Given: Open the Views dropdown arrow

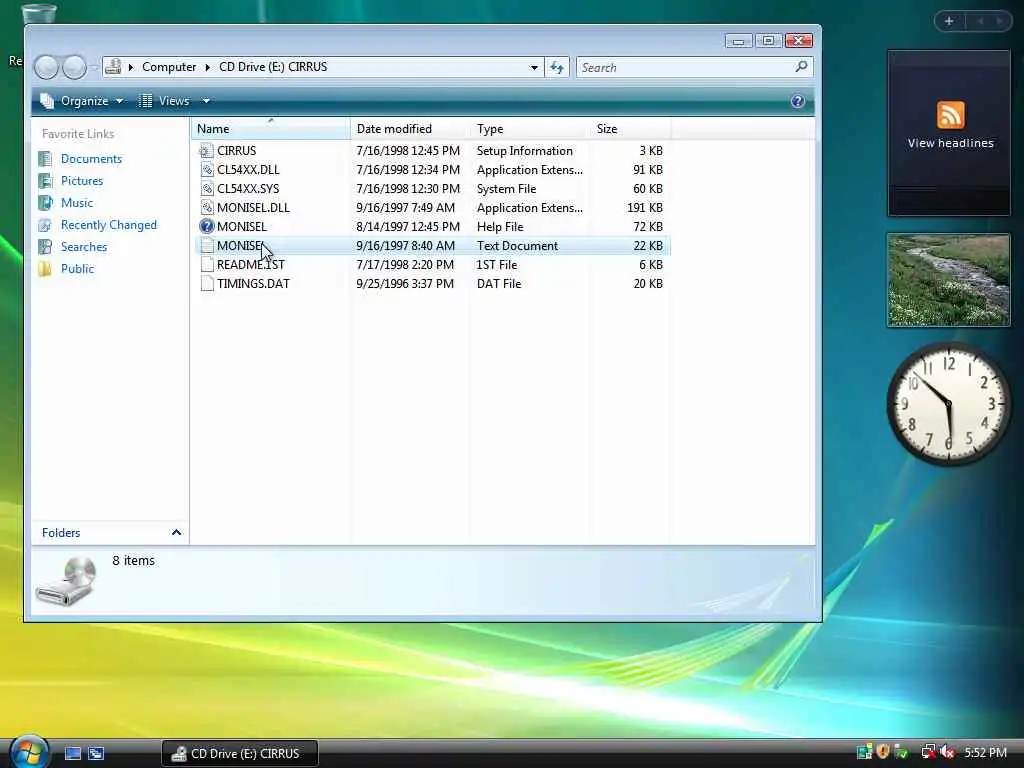Looking at the screenshot, I should point(206,101).
